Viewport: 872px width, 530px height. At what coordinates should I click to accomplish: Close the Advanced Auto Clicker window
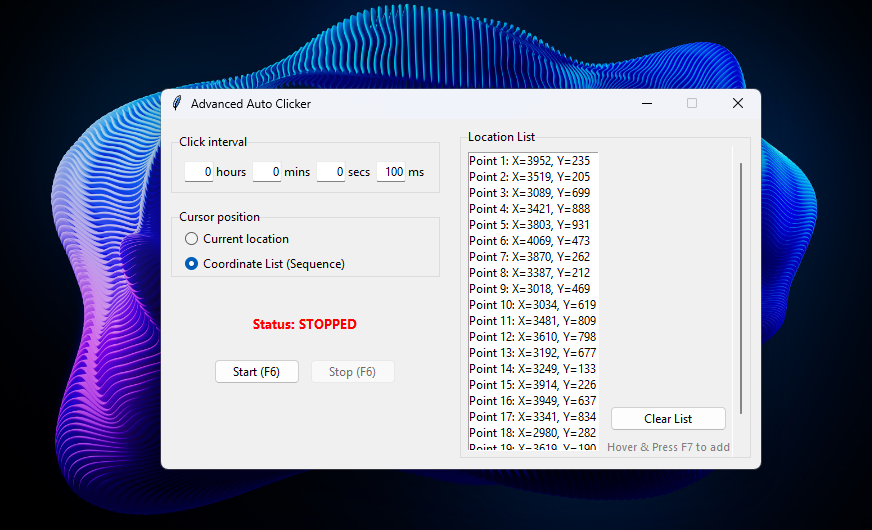point(737,103)
